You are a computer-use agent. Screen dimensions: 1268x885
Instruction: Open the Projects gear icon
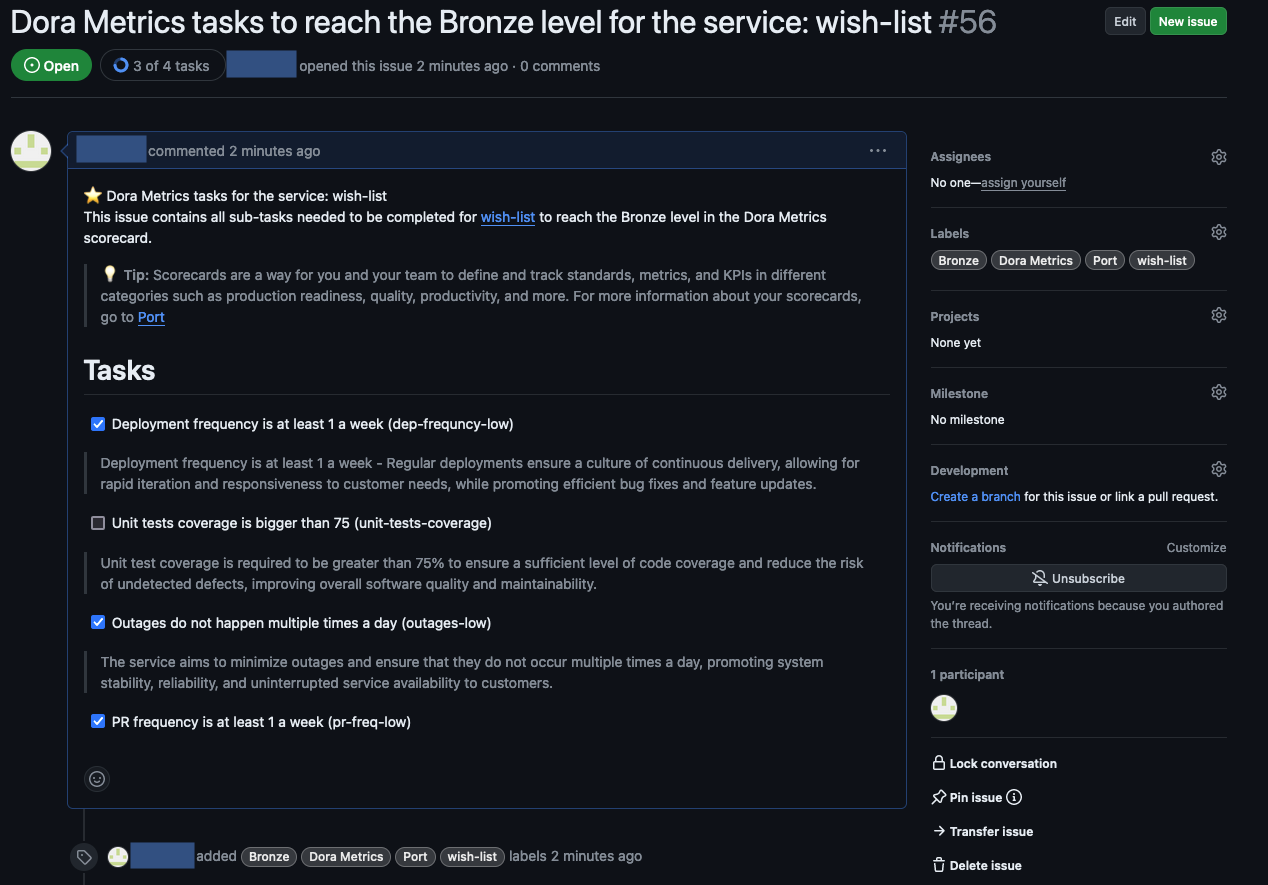(x=1218, y=315)
